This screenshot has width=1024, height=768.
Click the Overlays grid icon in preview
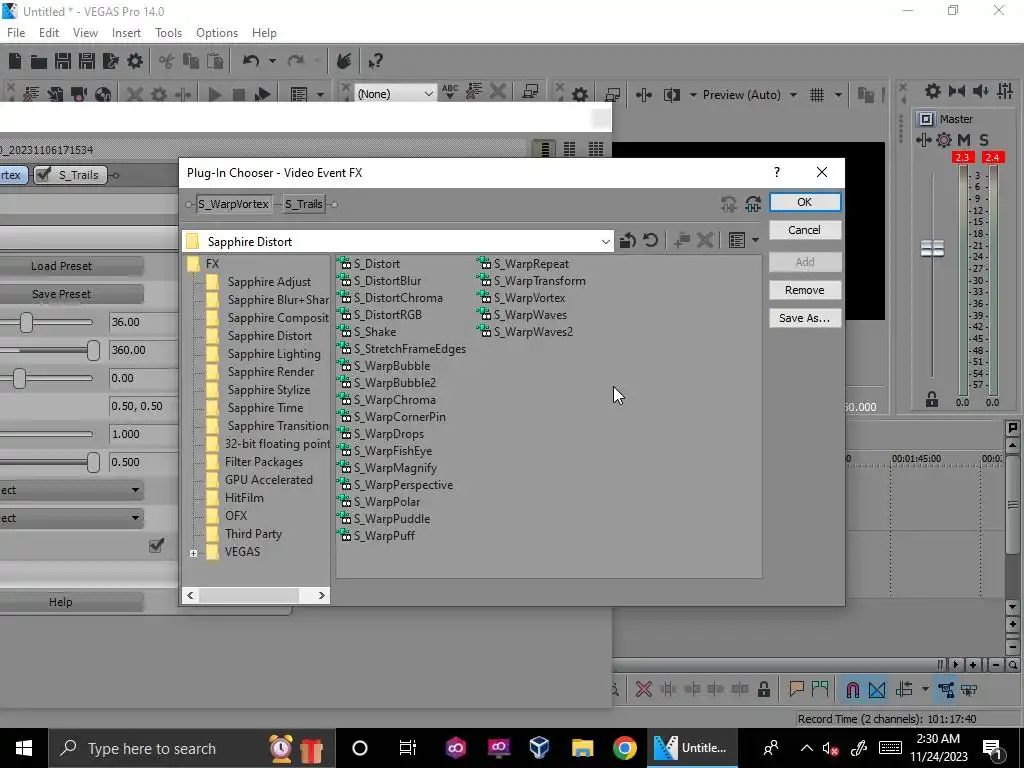pyautogui.click(x=817, y=95)
